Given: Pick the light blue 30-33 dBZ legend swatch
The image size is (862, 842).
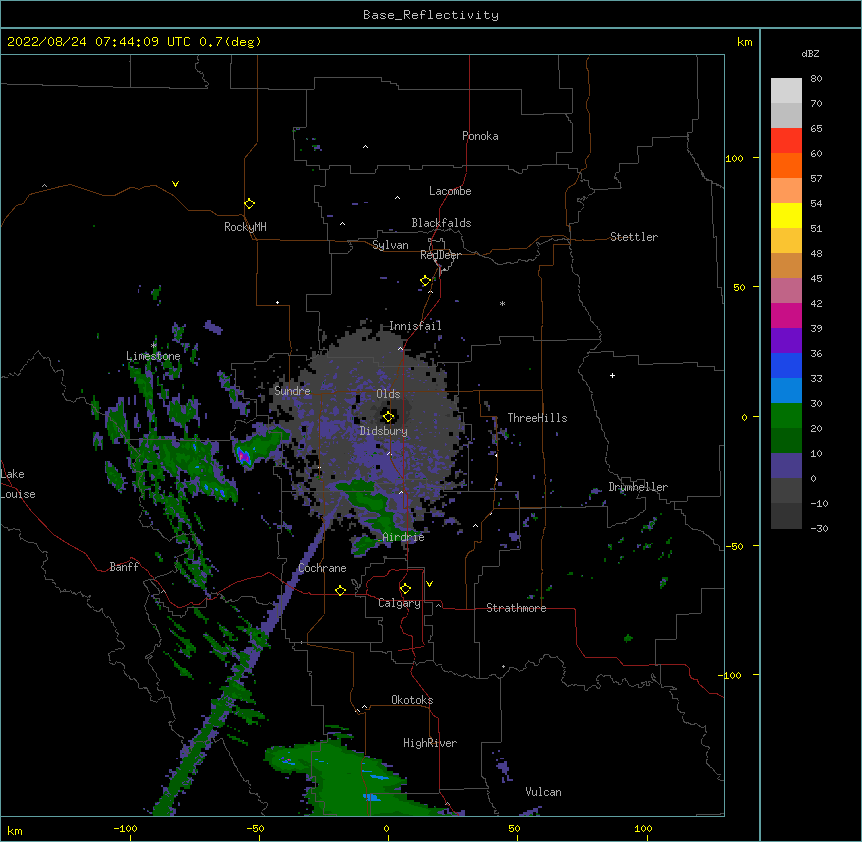Looking at the screenshot, I should [786, 390].
